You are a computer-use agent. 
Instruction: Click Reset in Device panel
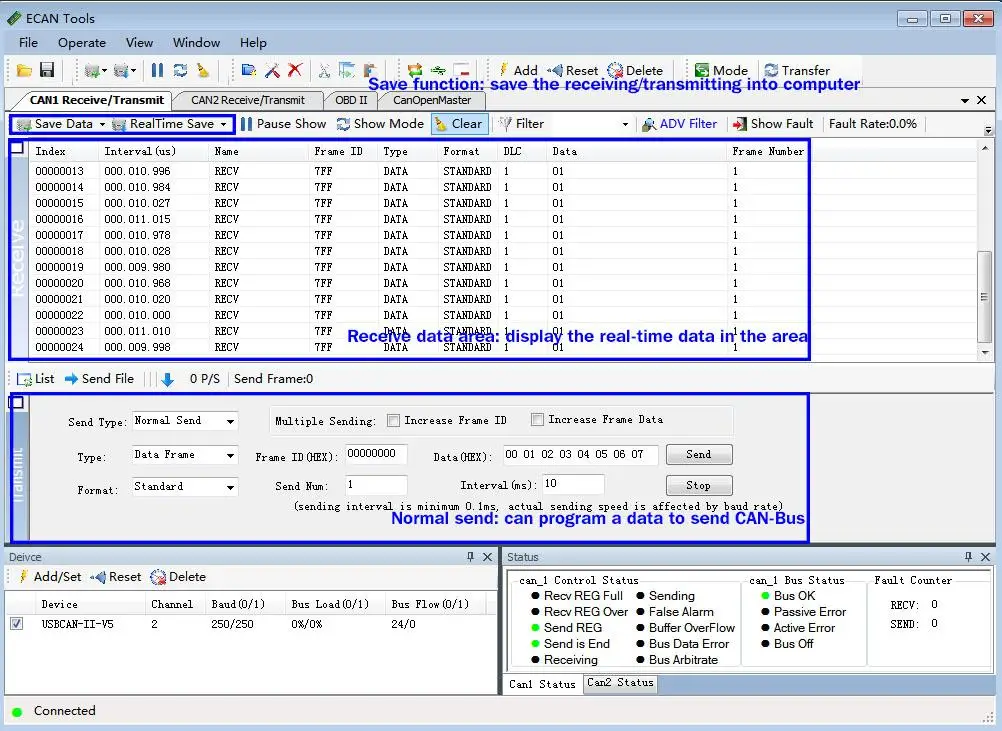116,577
